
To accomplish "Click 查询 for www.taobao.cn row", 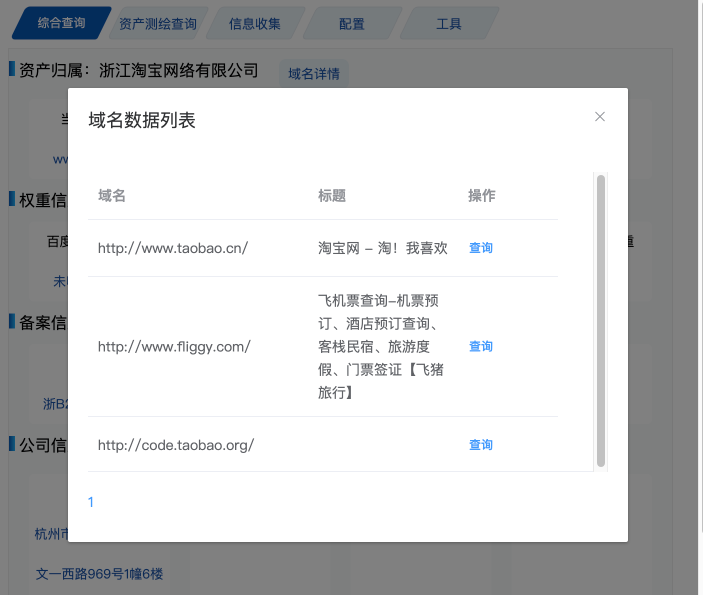I will pos(481,248).
